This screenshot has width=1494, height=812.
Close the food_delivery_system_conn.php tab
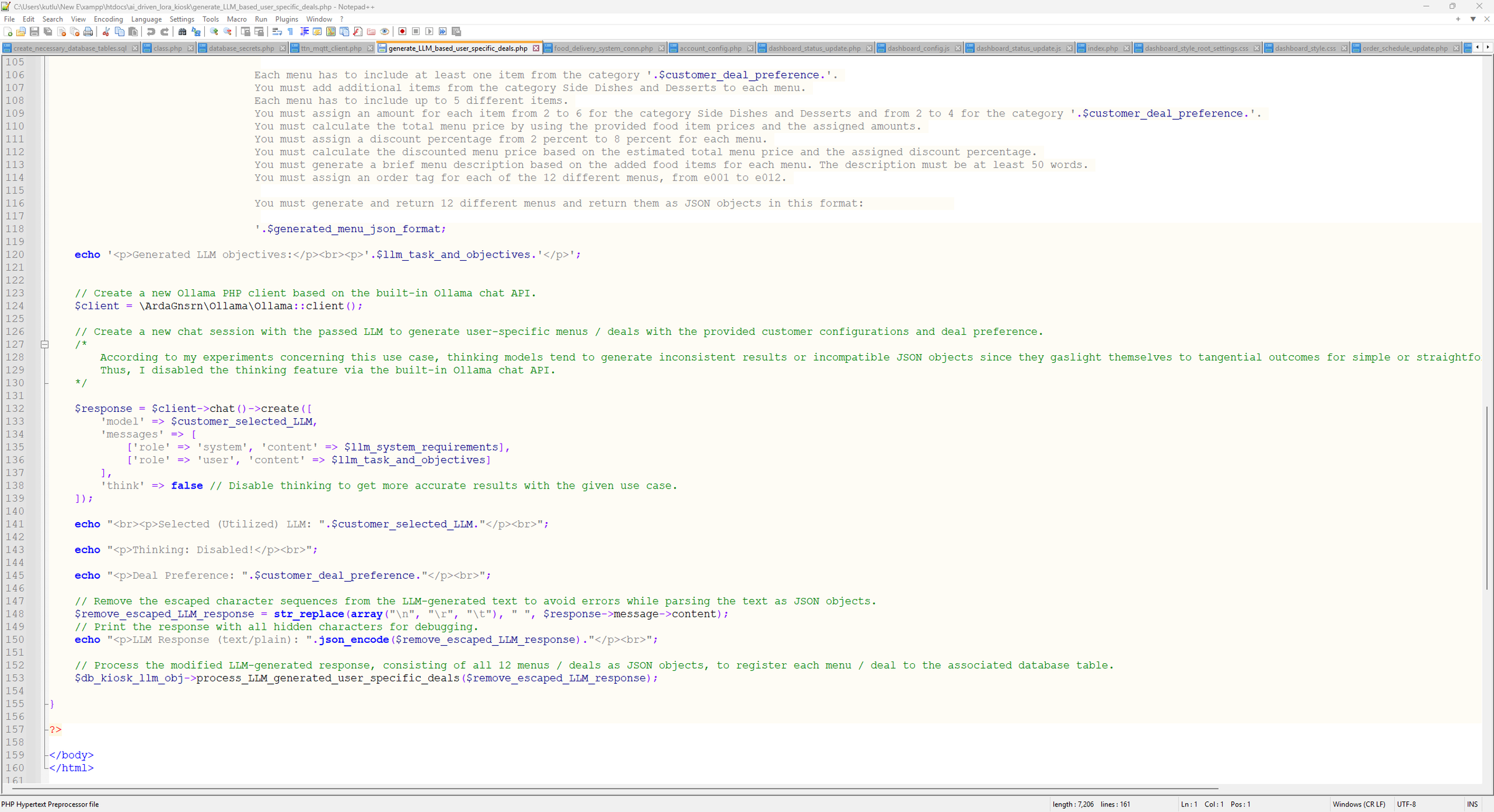(661, 48)
